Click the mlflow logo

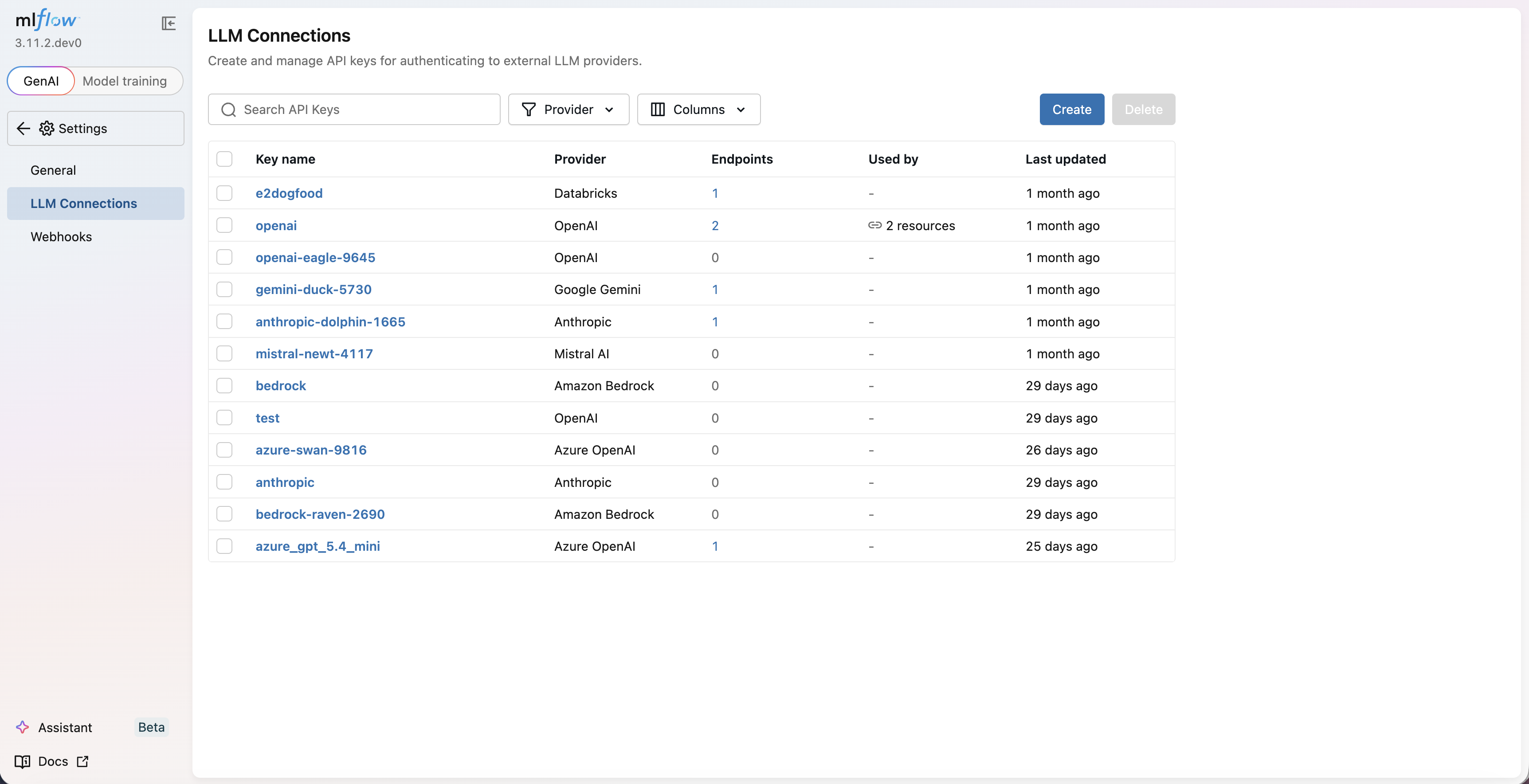pos(47,20)
